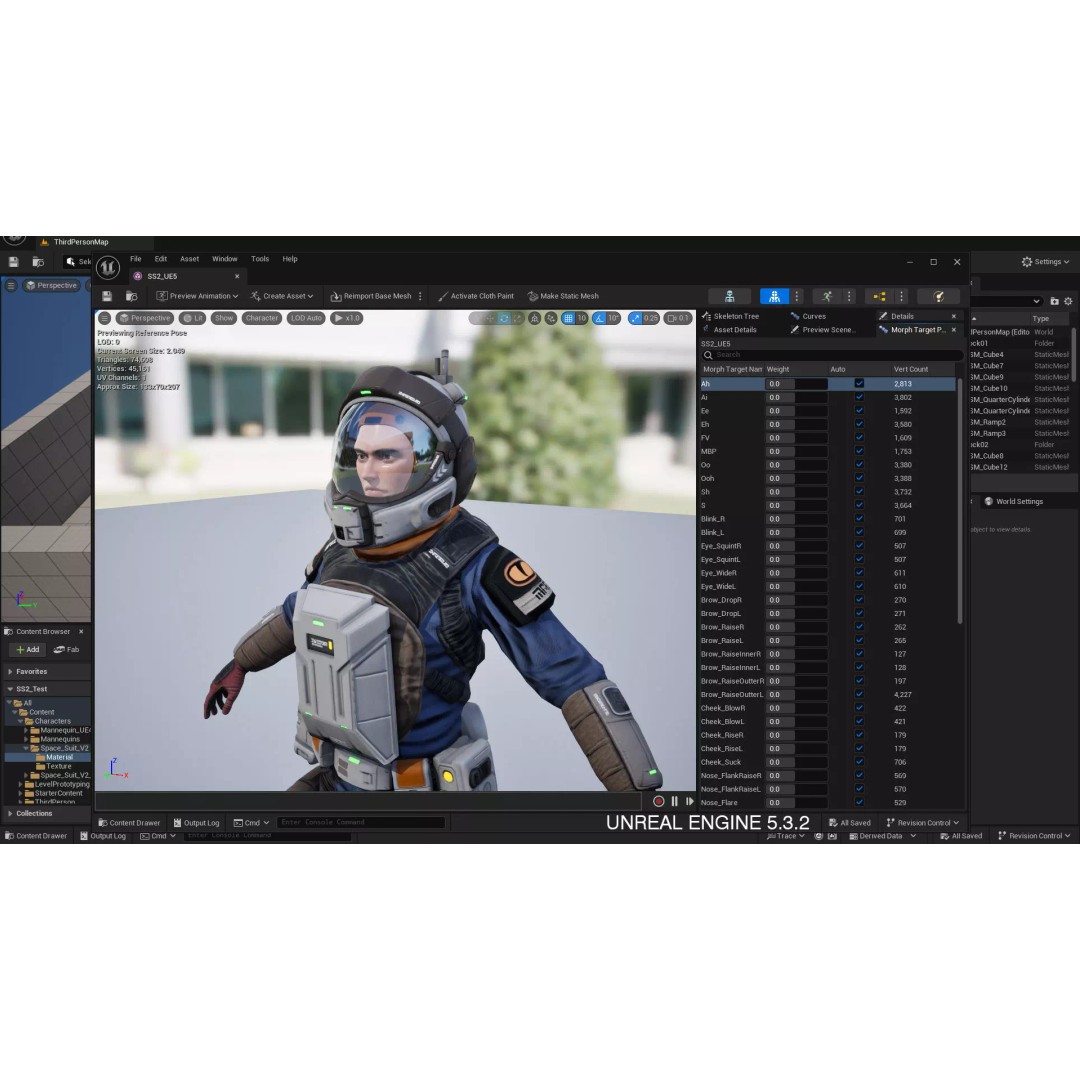The image size is (1080, 1080).
Task: Save level from main editor toolbar
Action: point(13,262)
